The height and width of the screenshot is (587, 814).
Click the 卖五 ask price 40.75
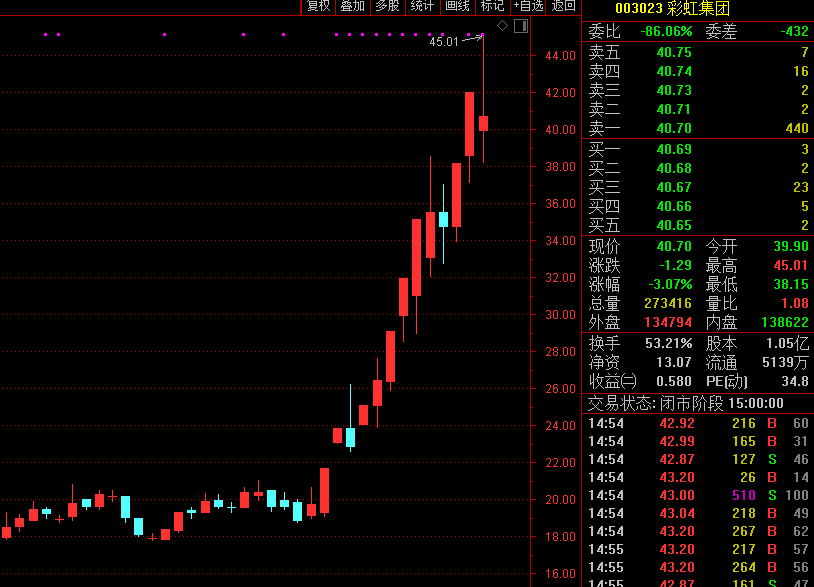(674, 52)
